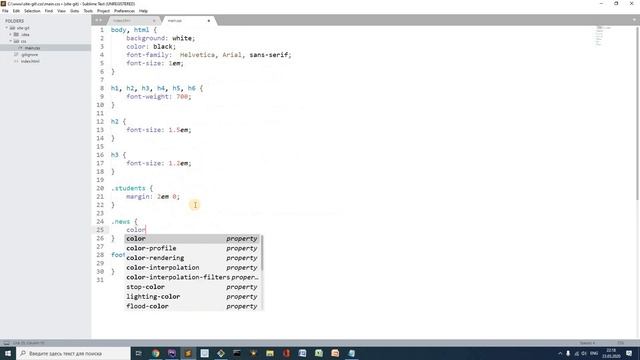This screenshot has width=640, height=360.
Task: Close the index.html tab
Action: 154,20
